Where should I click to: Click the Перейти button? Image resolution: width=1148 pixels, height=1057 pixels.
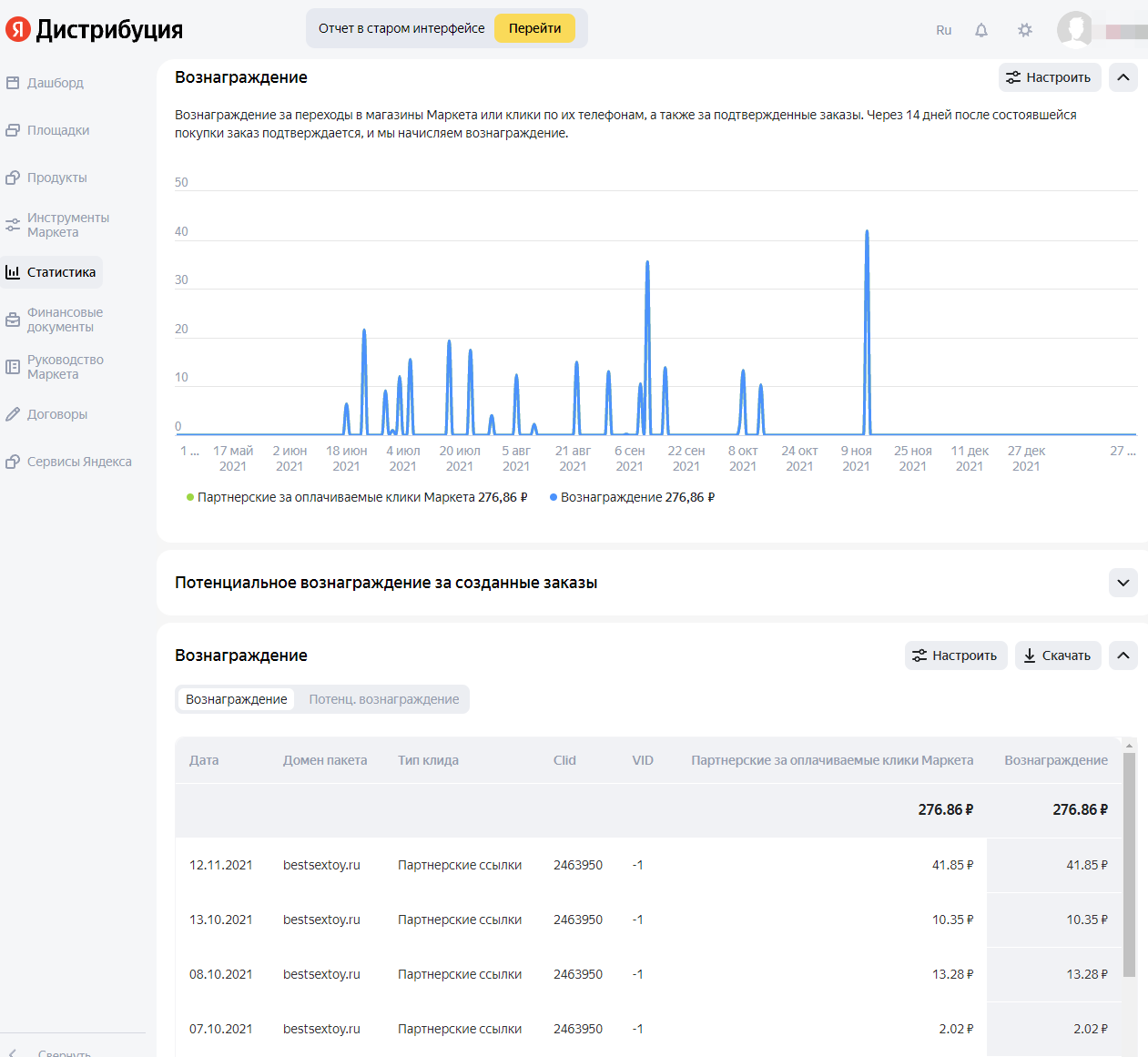[534, 28]
